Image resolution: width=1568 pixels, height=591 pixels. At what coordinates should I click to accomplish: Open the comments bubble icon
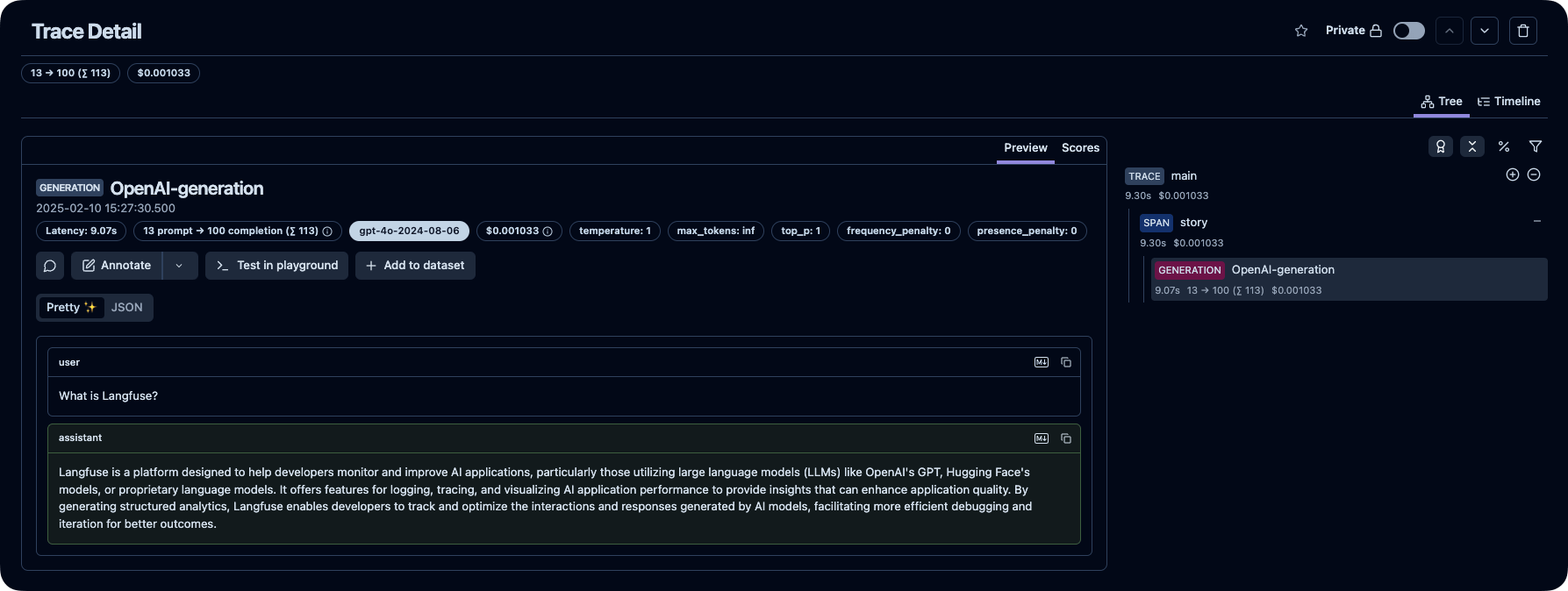tap(50, 266)
